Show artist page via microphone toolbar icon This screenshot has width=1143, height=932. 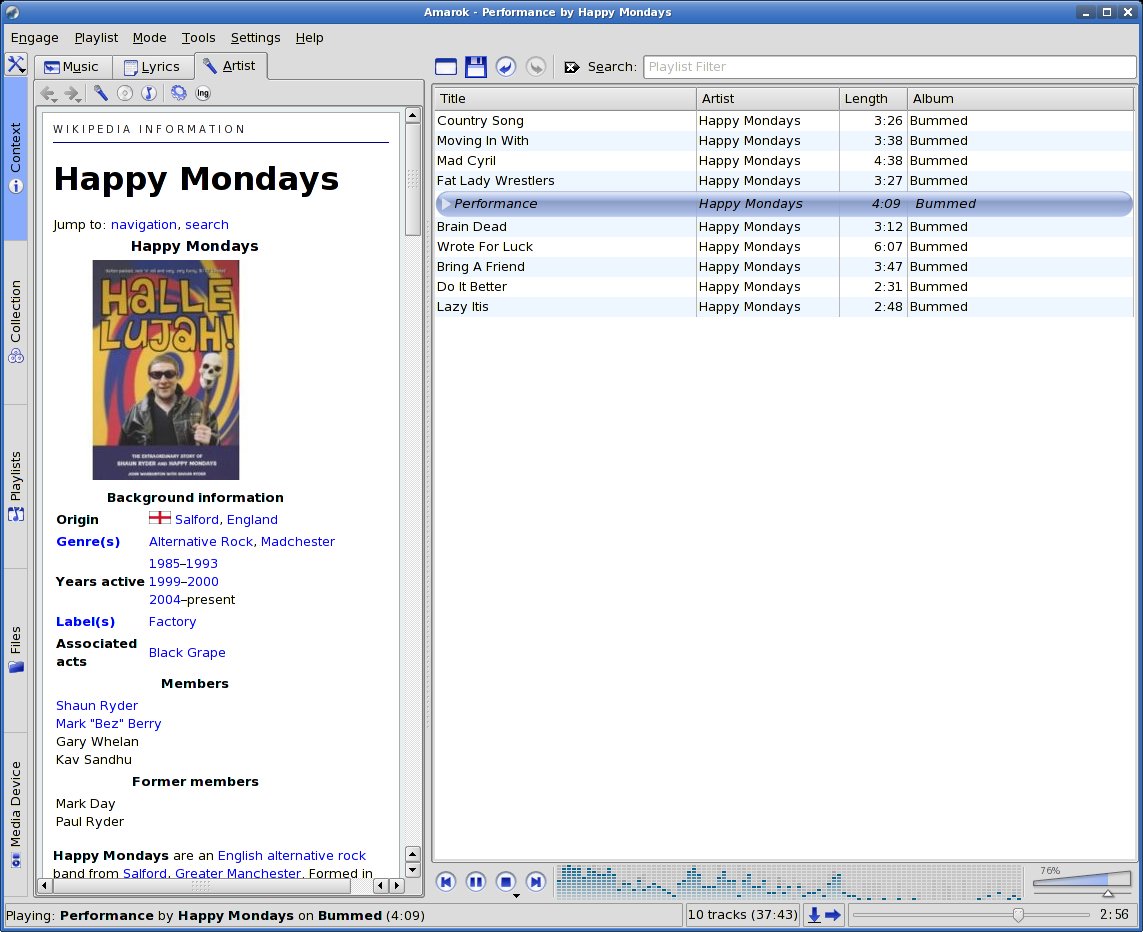pos(101,93)
